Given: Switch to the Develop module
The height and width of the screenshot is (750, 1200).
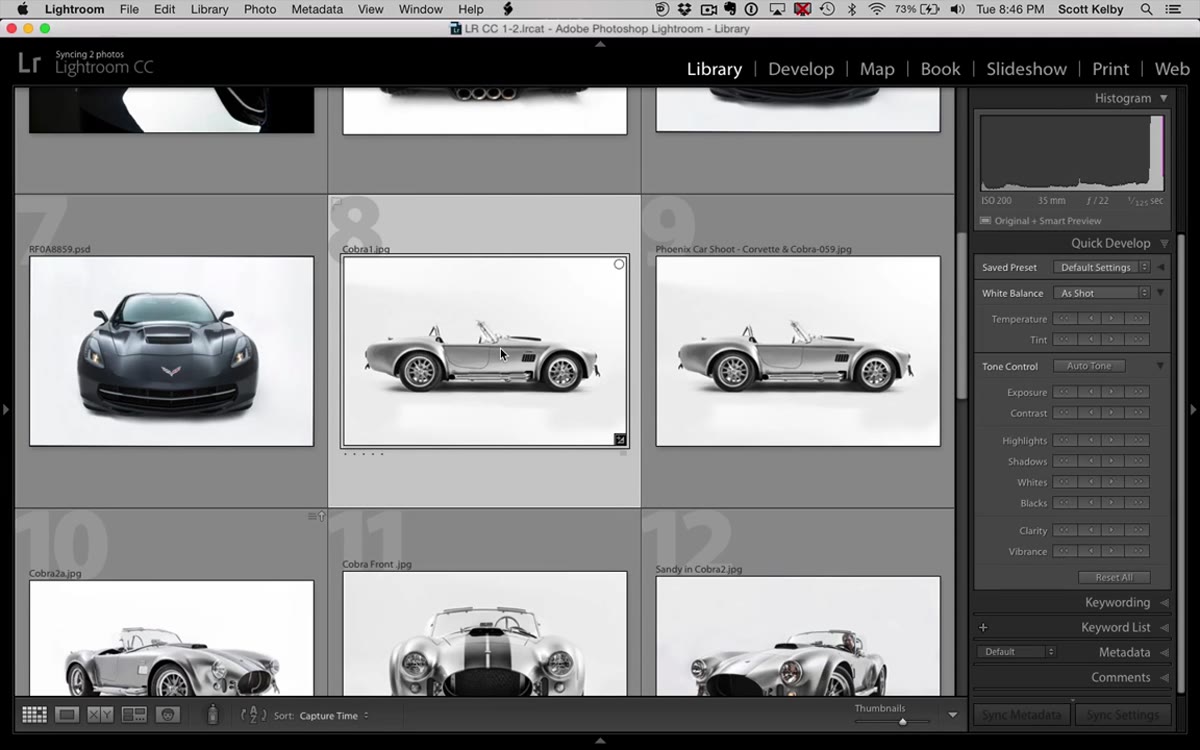Looking at the screenshot, I should 801,69.
